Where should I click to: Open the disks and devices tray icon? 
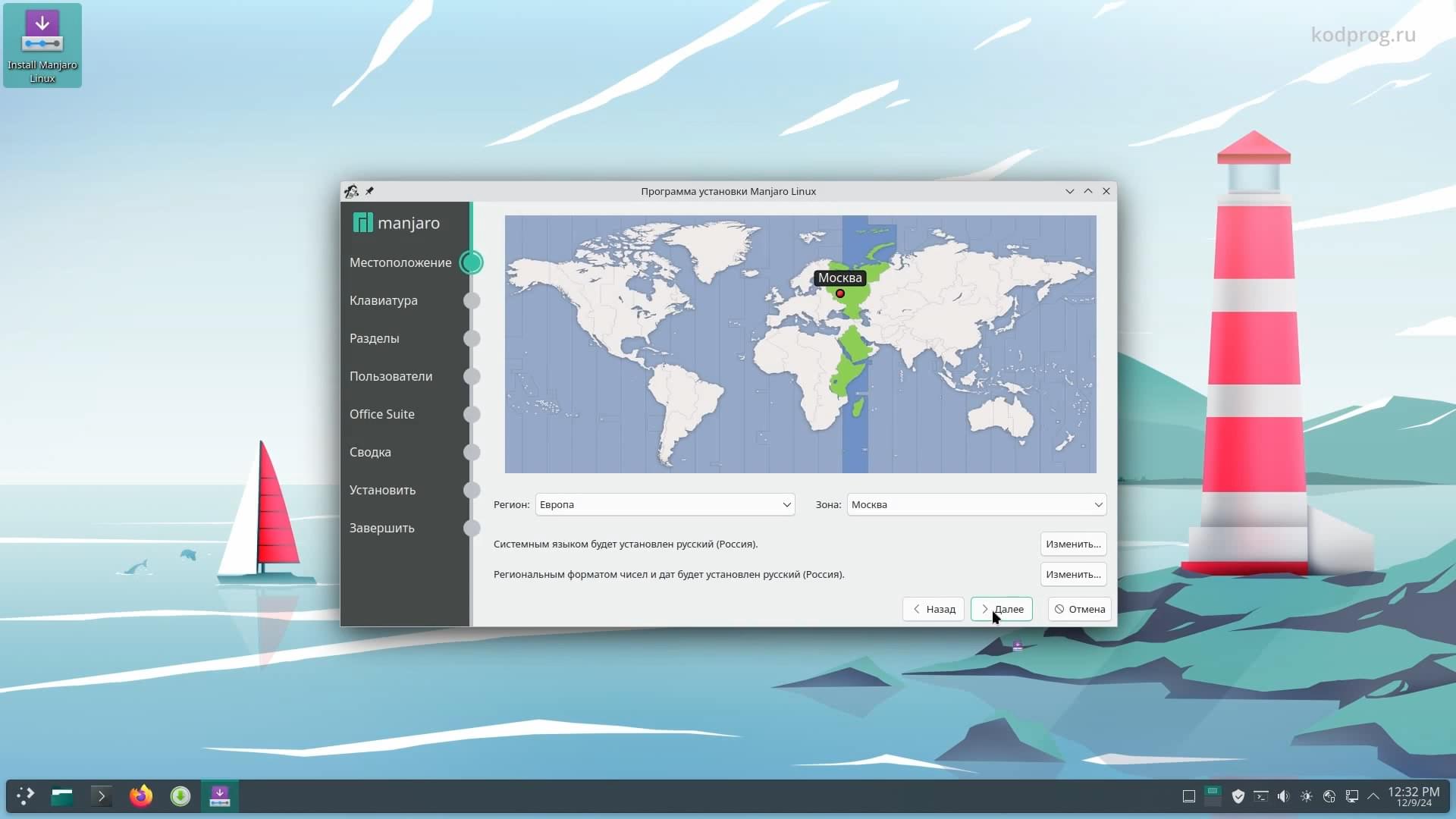pos(1329,796)
